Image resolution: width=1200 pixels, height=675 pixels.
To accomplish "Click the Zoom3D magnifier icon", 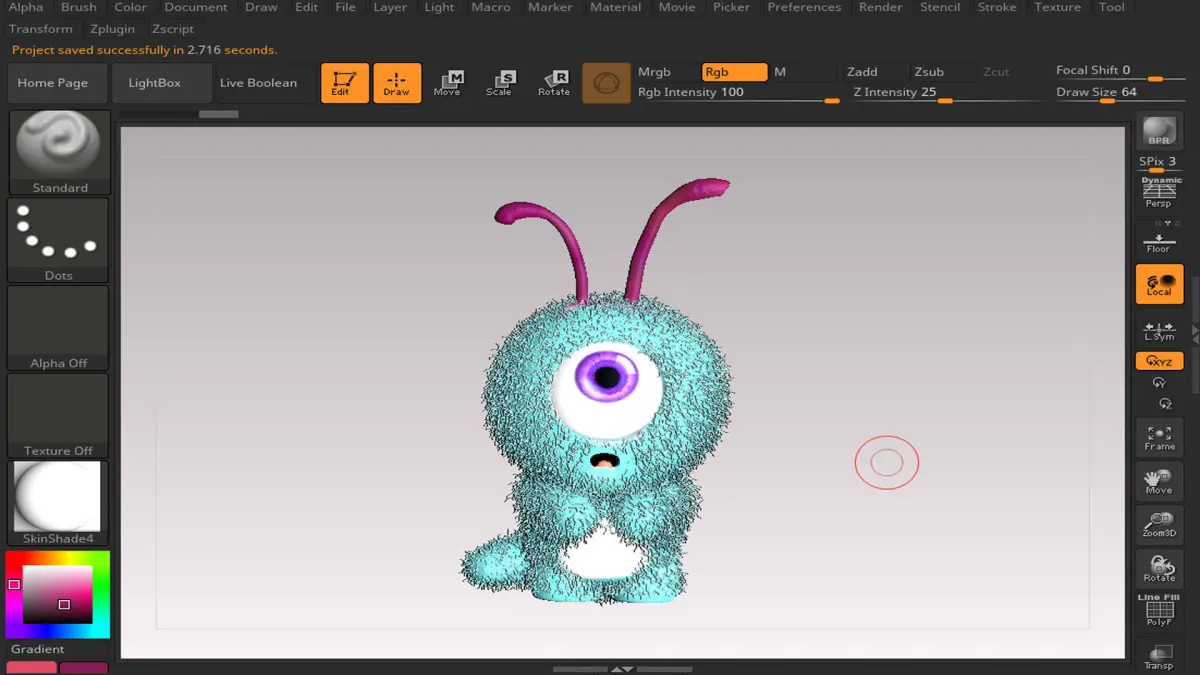I will (1159, 525).
